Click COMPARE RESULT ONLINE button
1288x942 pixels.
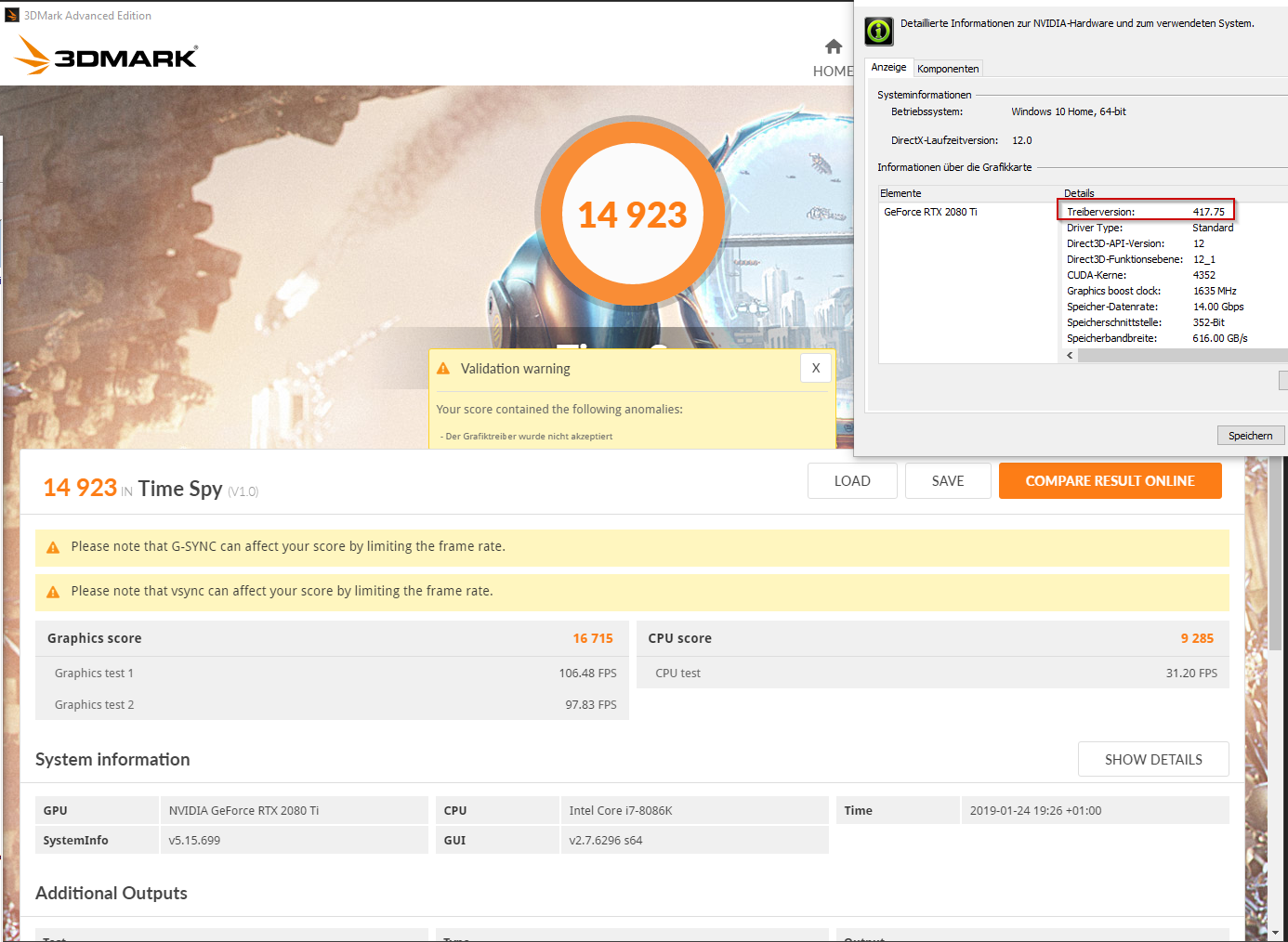pyautogui.click(x=1111, y=481)
